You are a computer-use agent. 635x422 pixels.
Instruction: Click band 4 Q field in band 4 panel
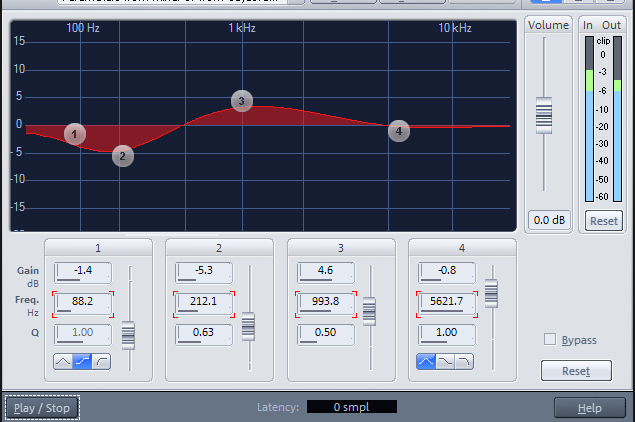(x=447, y=334)
